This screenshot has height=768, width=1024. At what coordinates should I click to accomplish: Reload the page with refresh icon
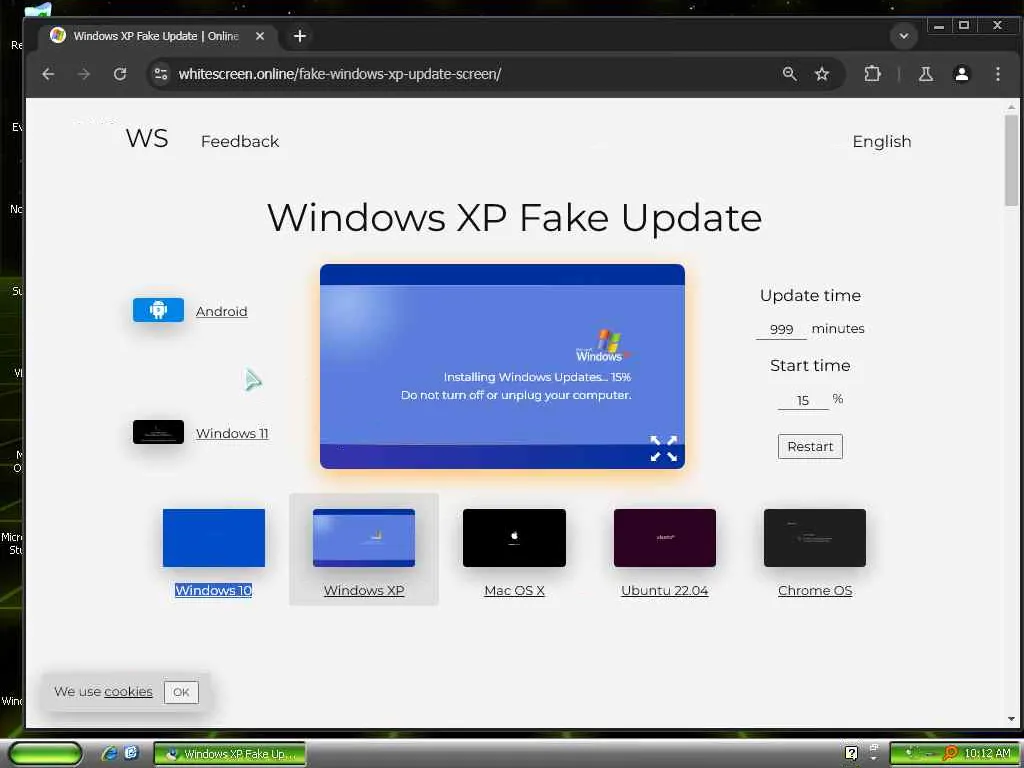coord(120,74)
